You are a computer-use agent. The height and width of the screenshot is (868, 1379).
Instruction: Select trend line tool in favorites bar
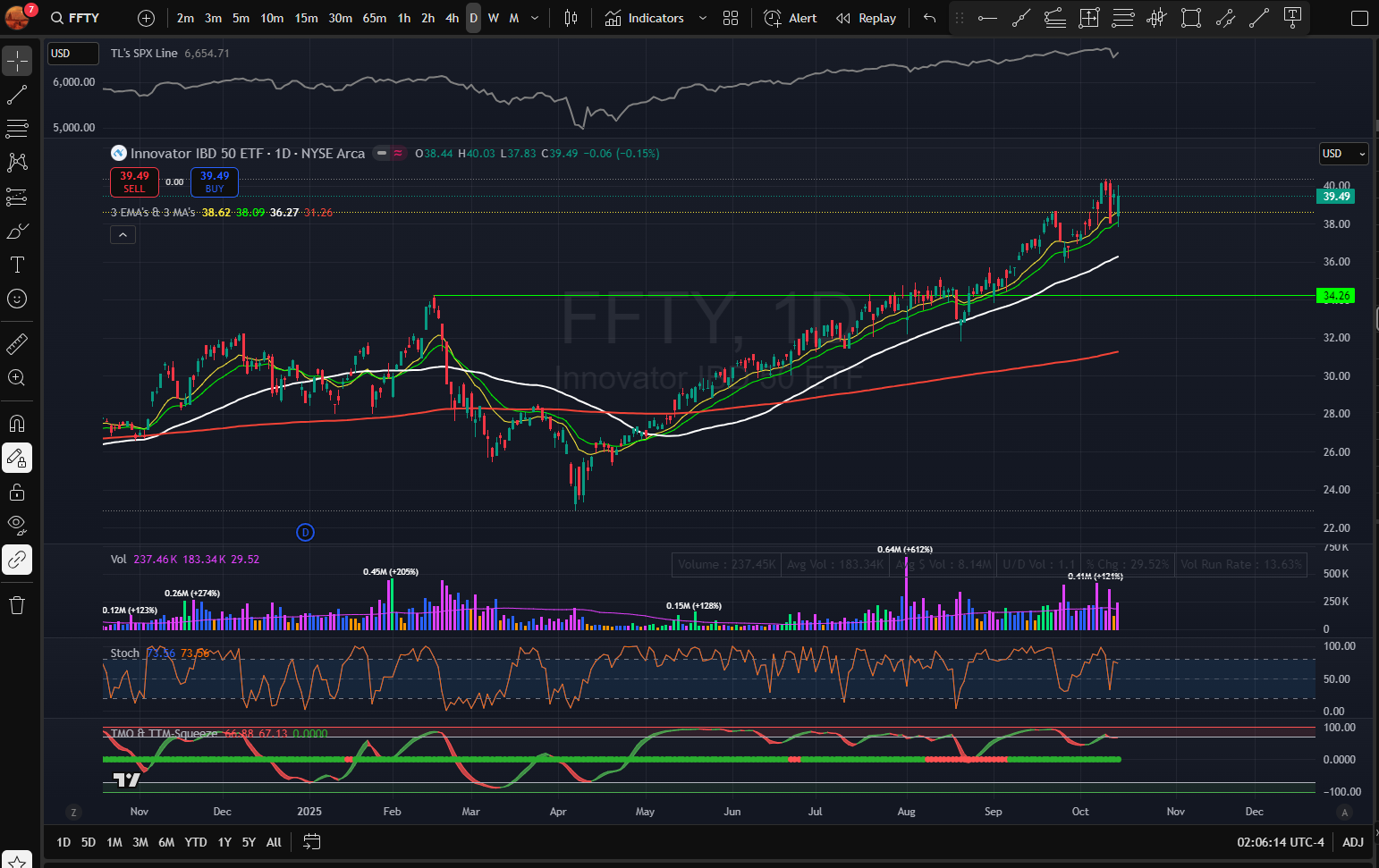(x=1021, y=18)
